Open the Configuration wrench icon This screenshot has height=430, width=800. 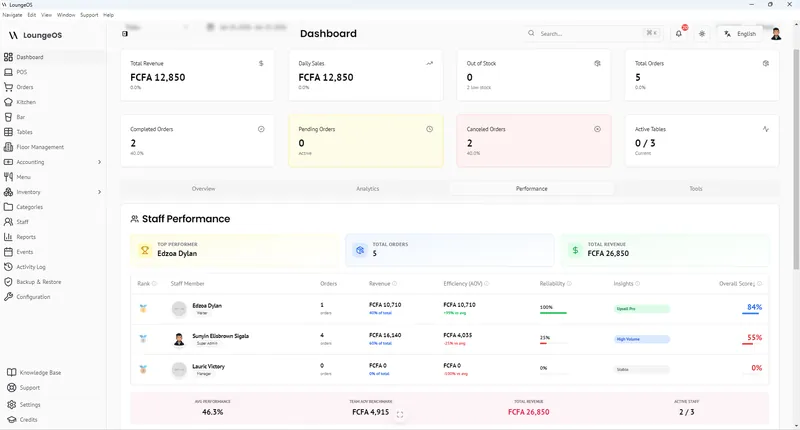tap(8, 297)
